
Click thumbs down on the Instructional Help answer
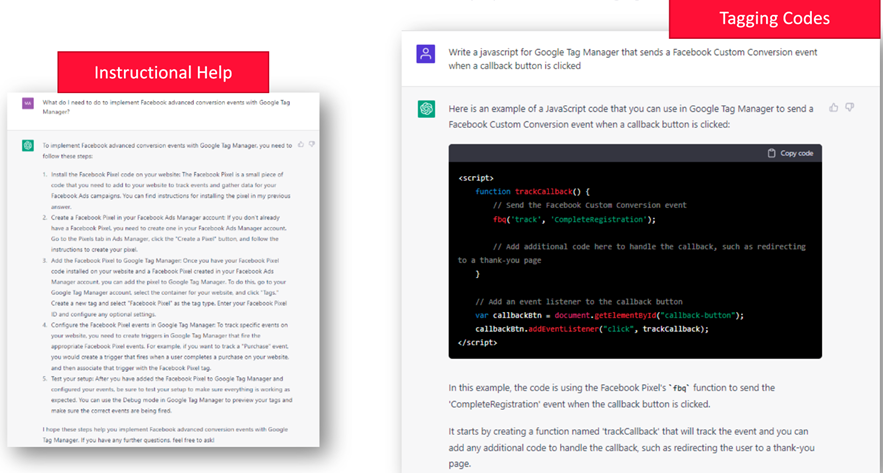[311, 145]
